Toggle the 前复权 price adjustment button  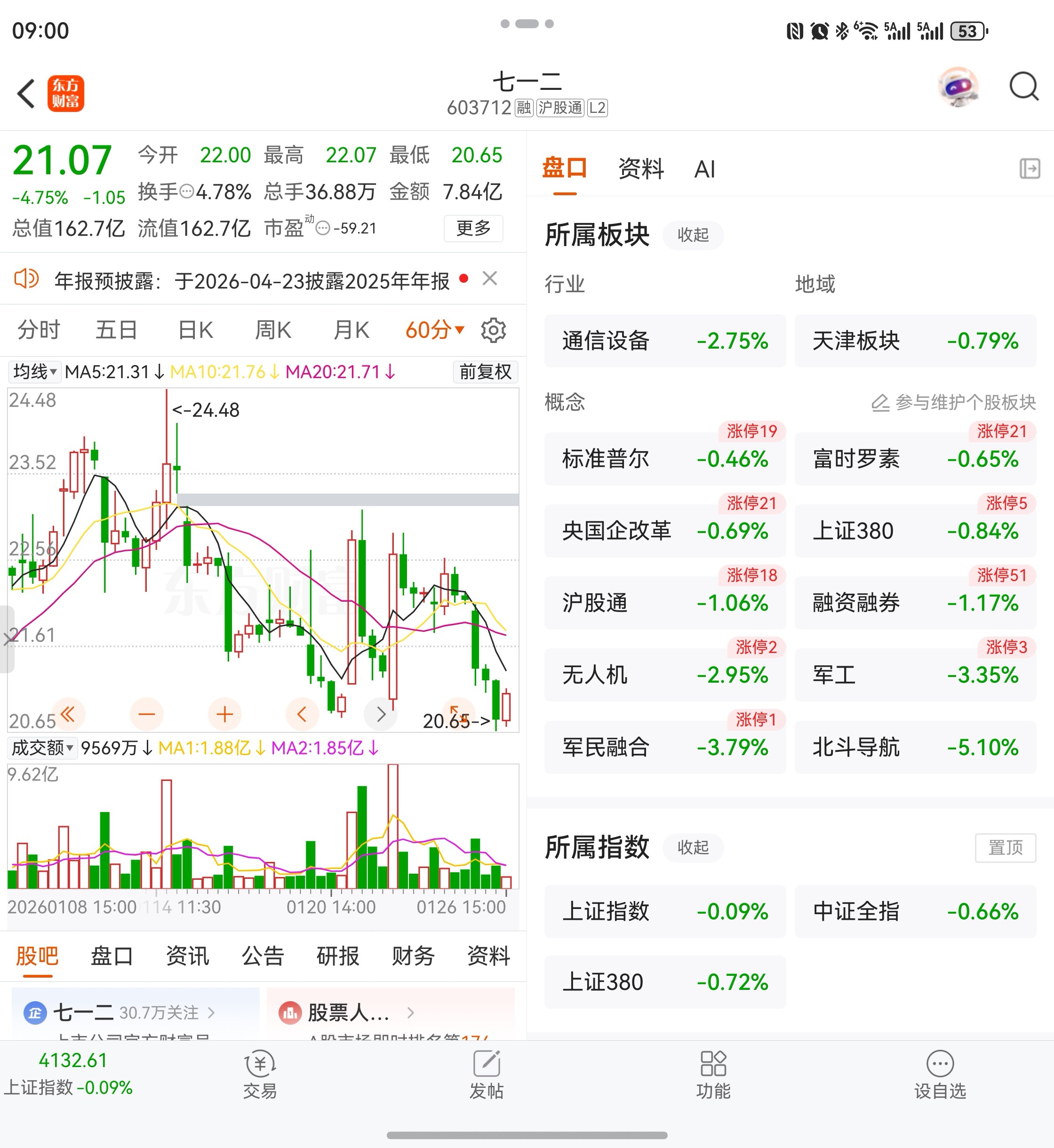pos(486,372)
